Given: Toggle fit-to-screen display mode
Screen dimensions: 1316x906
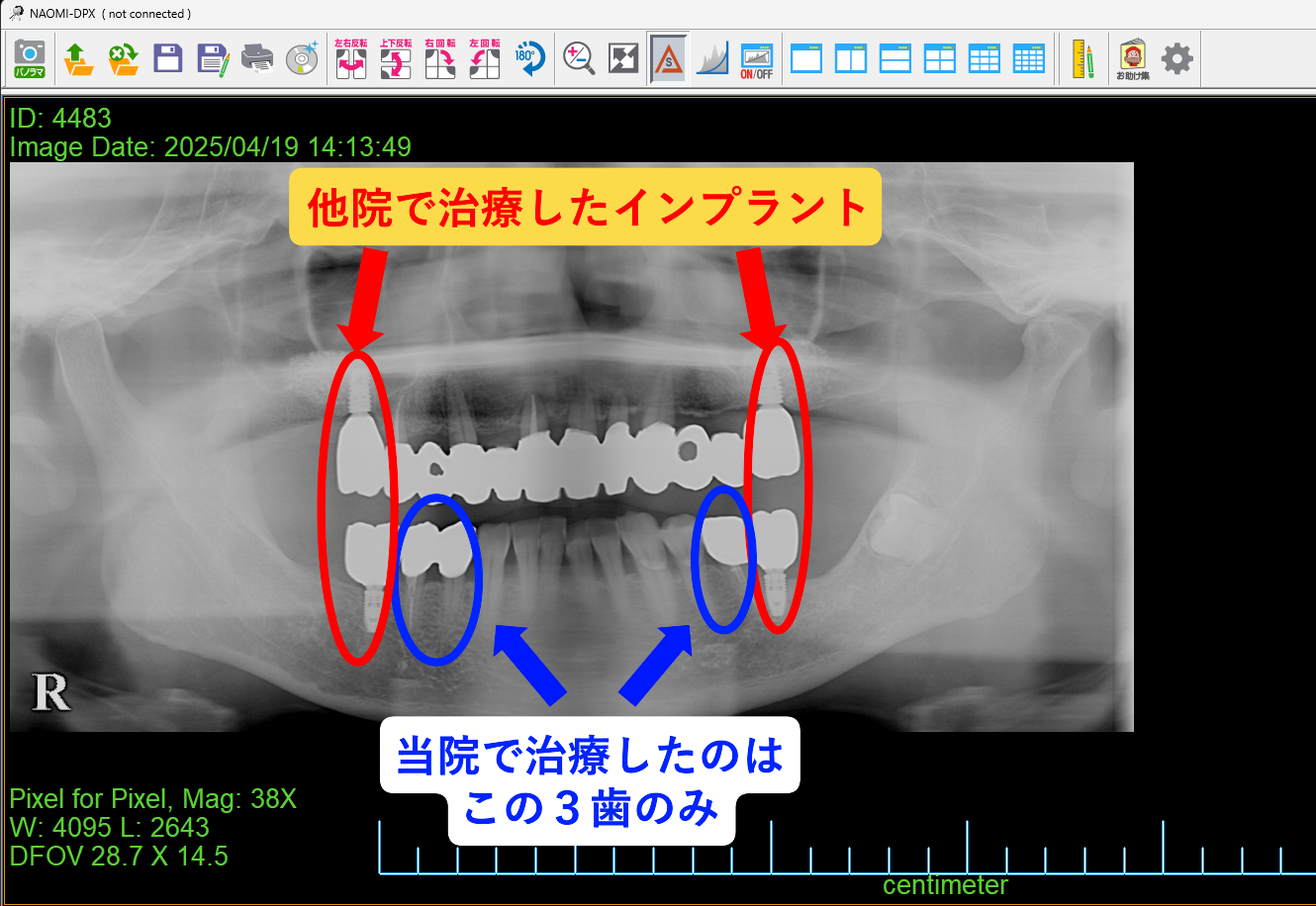Looking at the screenshot, I should pyautogui.click(x=621, y=57).
